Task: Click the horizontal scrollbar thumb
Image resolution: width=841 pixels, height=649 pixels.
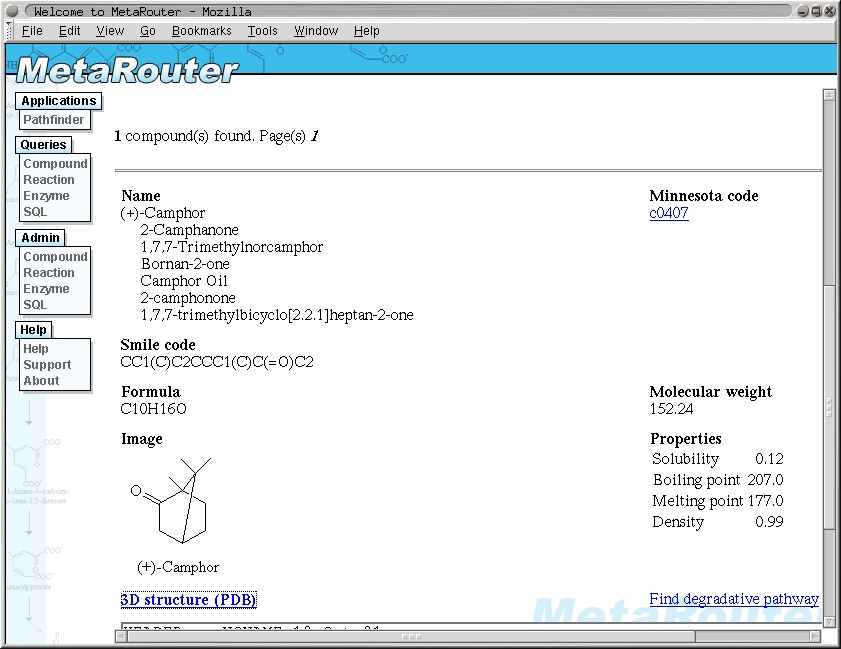Action: (x=411, y=637)
